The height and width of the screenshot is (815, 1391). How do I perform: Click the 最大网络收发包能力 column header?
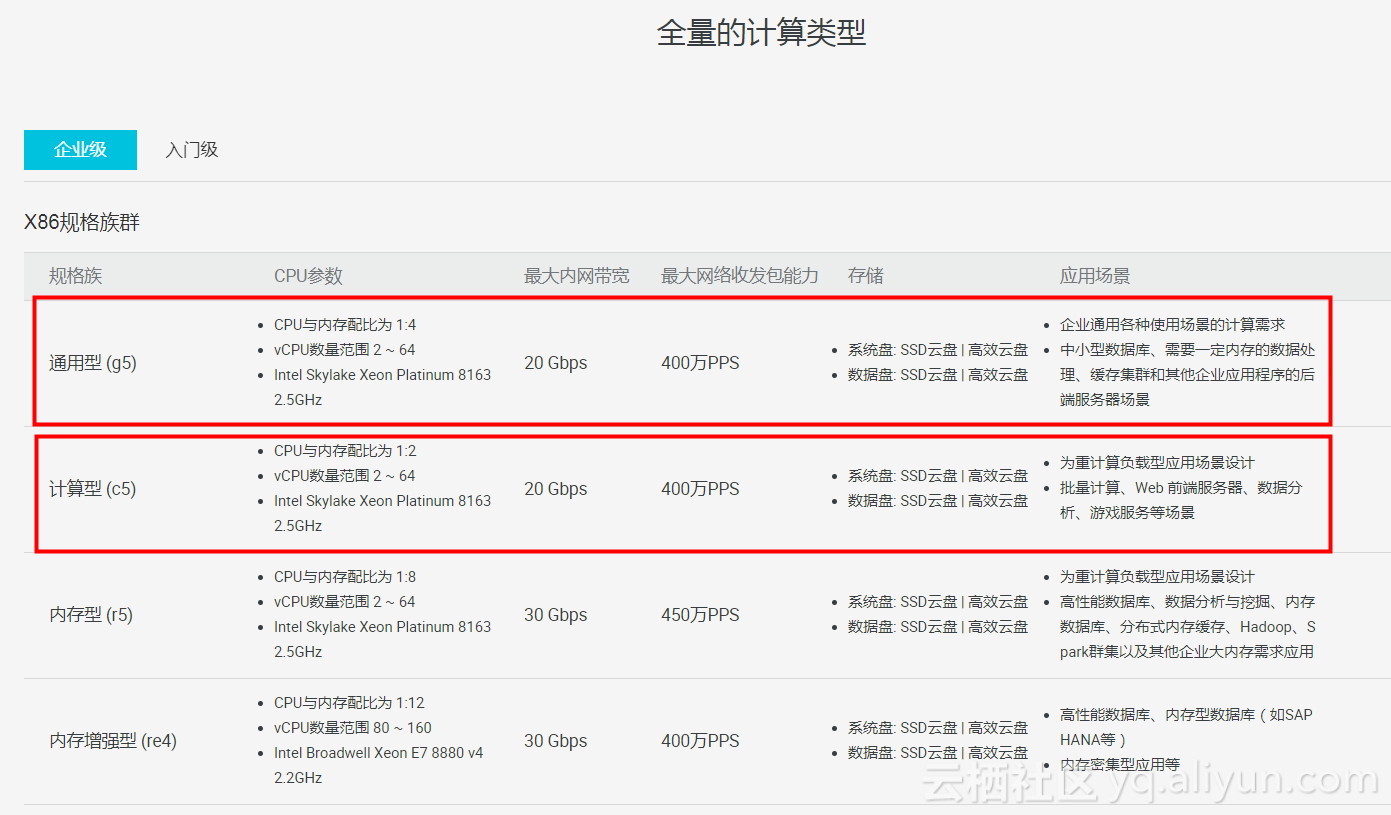tap(740, 276)
